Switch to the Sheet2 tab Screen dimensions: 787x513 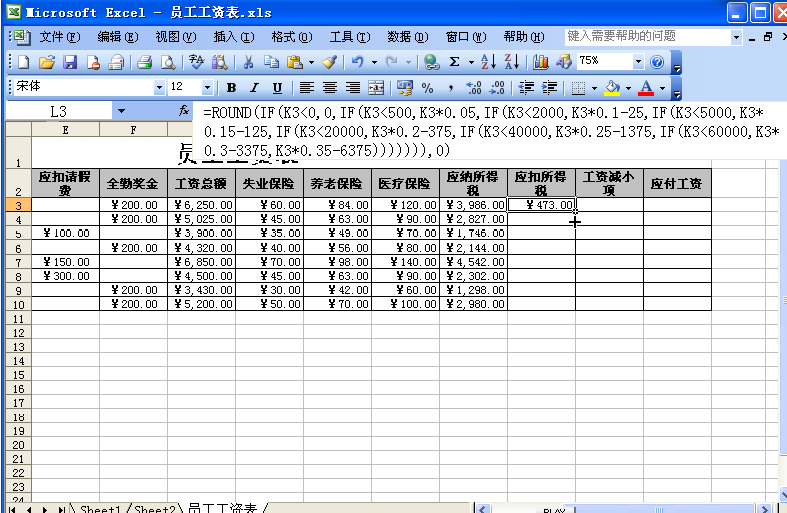pyautogui.click(x=155, y=508)
